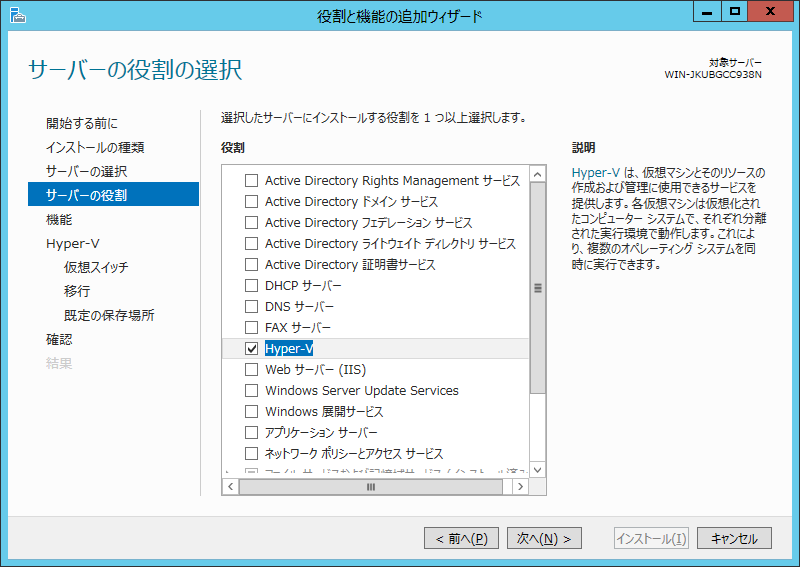Open the 機能 step
The height and width of the screenshot is (567, 800).
pyautogui.click(x=59, y=219)
